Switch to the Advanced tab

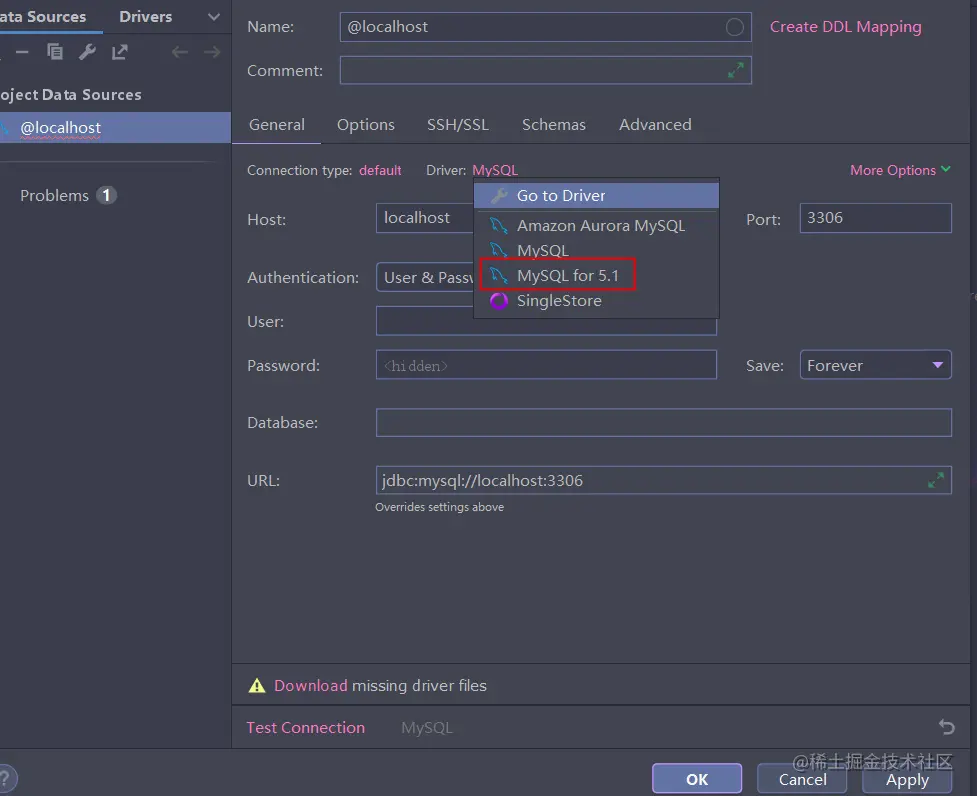click(x=655, y=125)
